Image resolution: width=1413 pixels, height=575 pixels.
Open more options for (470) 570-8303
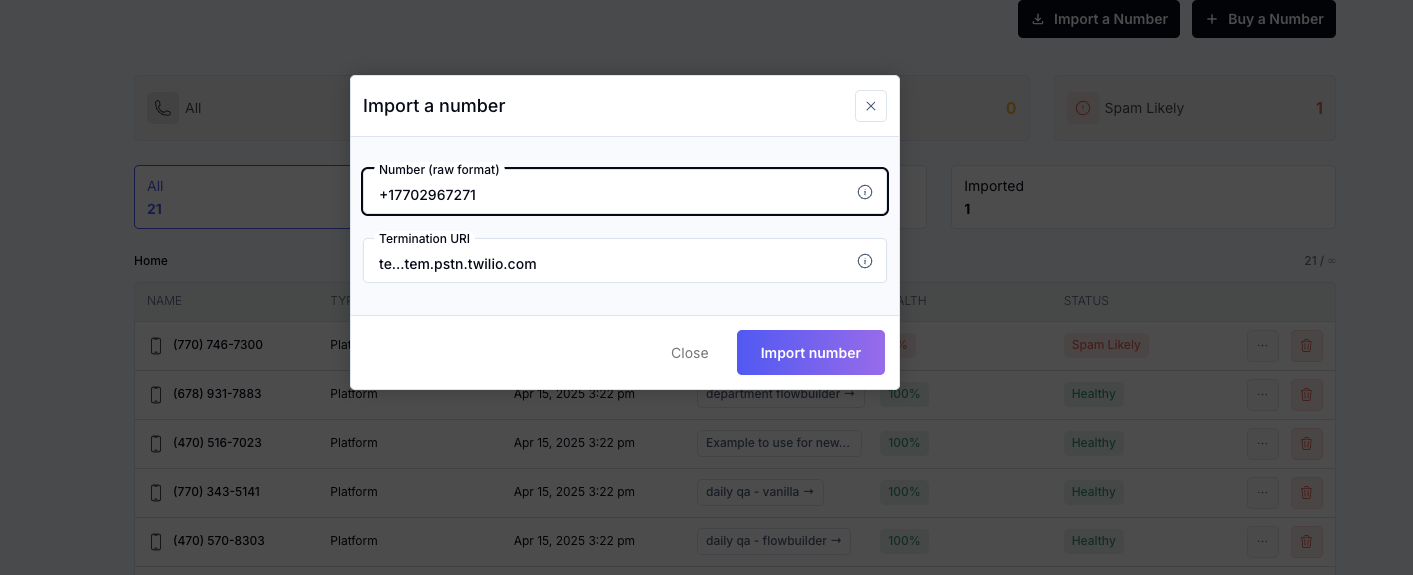point(1262,542)
